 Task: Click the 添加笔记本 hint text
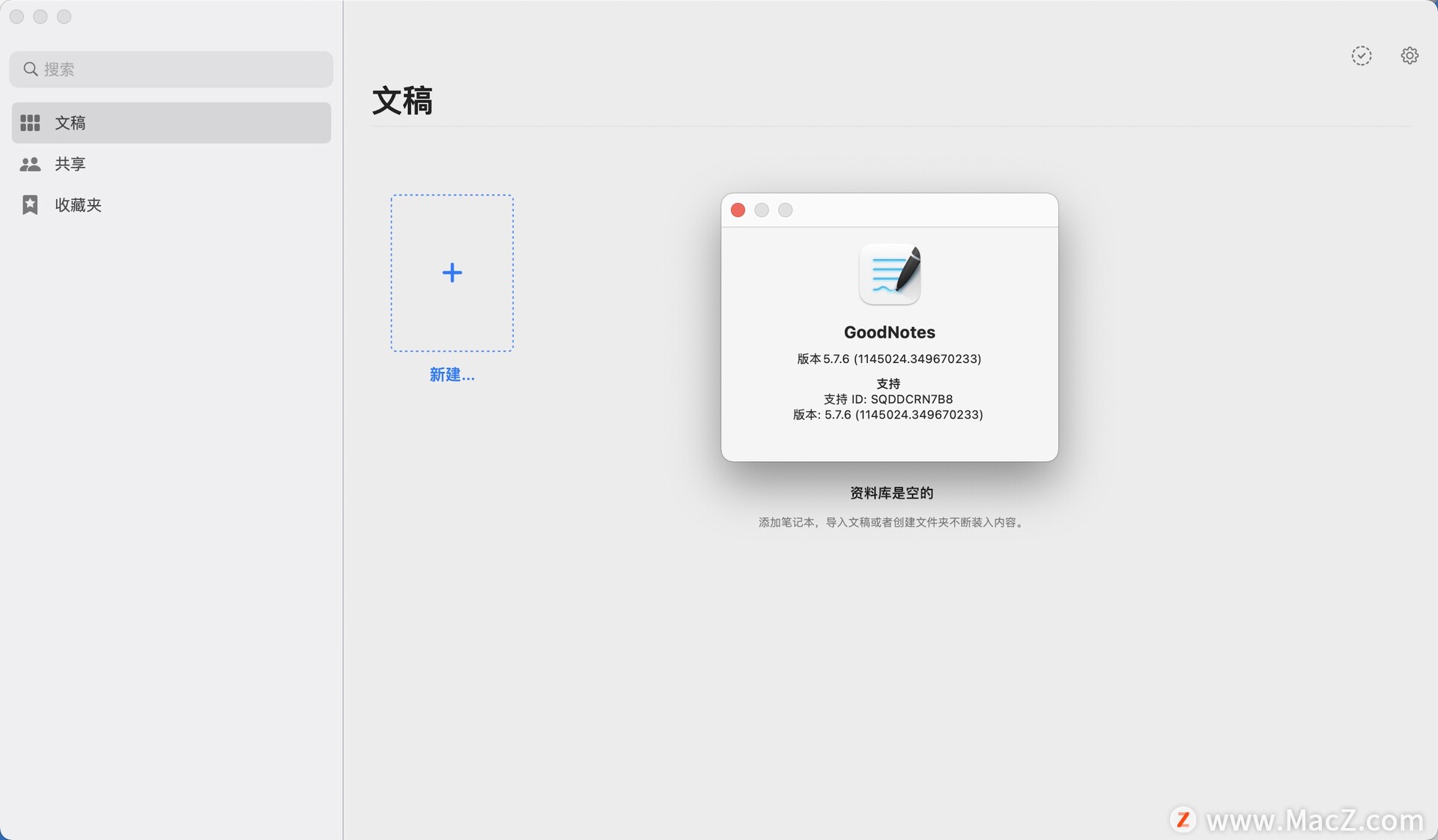(x=891, y=523)
